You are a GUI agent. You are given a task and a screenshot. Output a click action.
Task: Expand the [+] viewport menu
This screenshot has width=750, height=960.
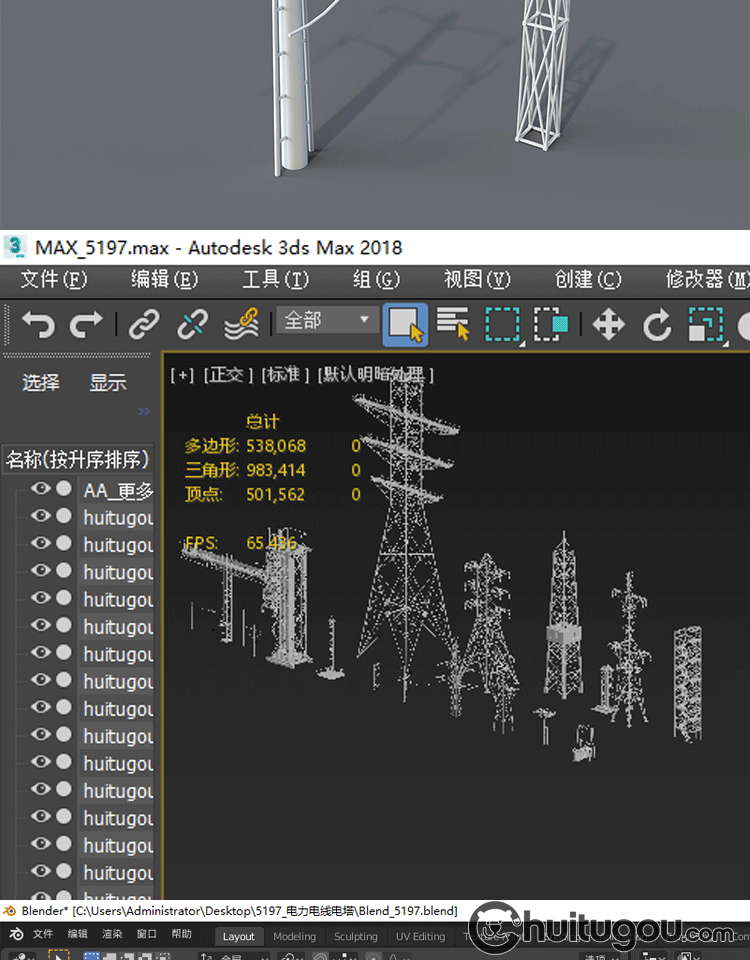(182, 375)
